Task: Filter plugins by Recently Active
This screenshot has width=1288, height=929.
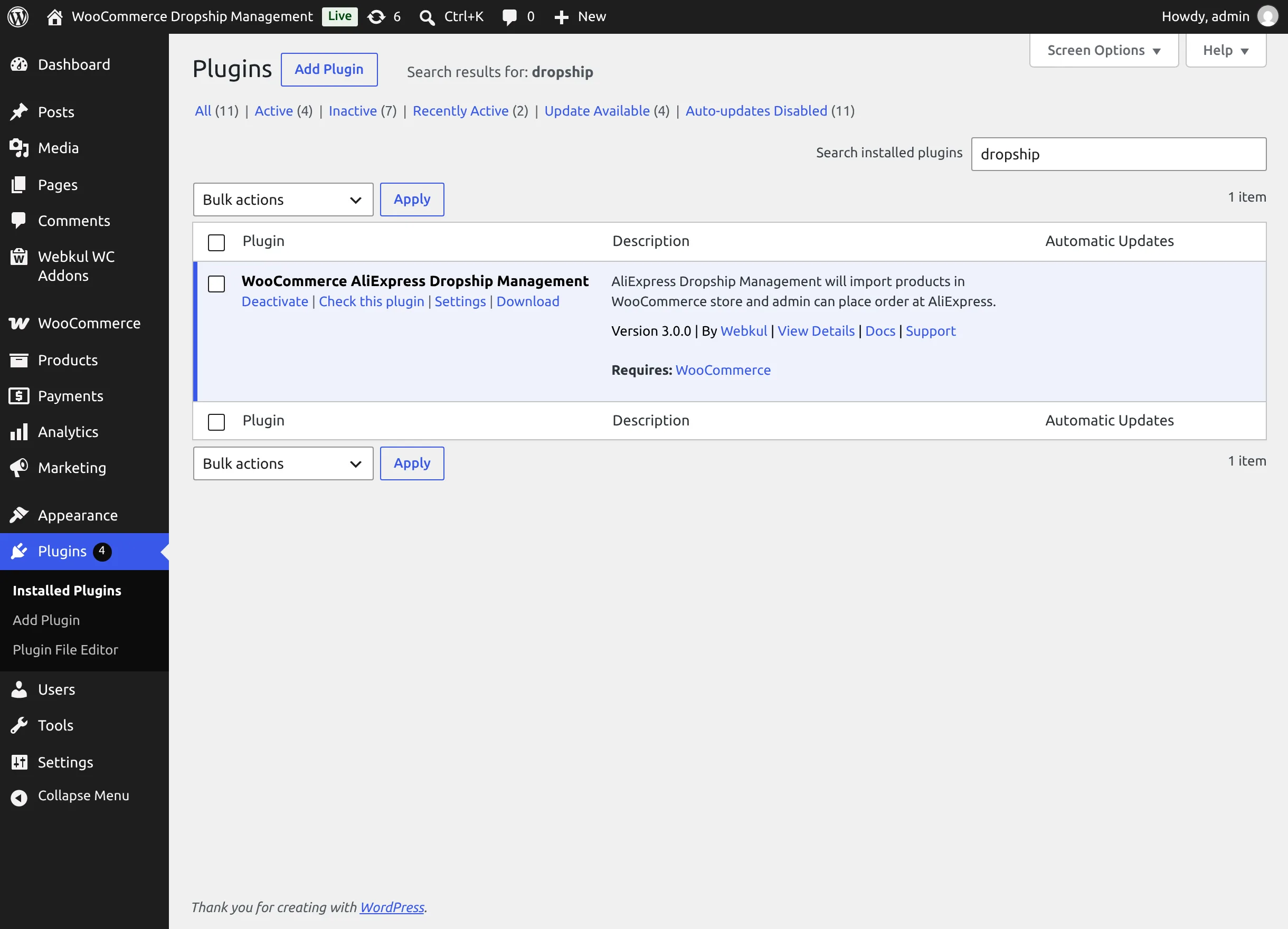Action: coord(461,111)
